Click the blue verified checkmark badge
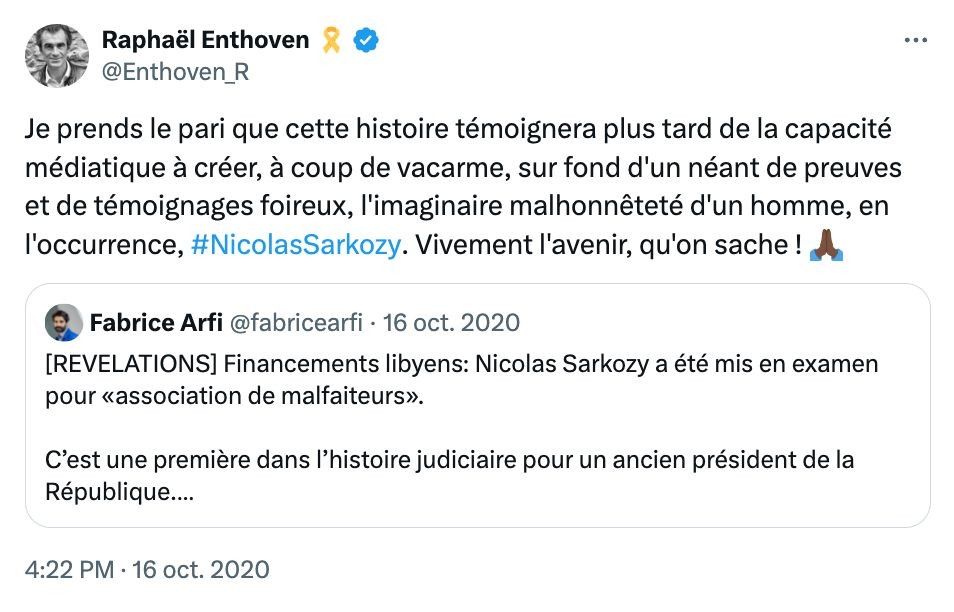954x612 pixels. [364, 40]
